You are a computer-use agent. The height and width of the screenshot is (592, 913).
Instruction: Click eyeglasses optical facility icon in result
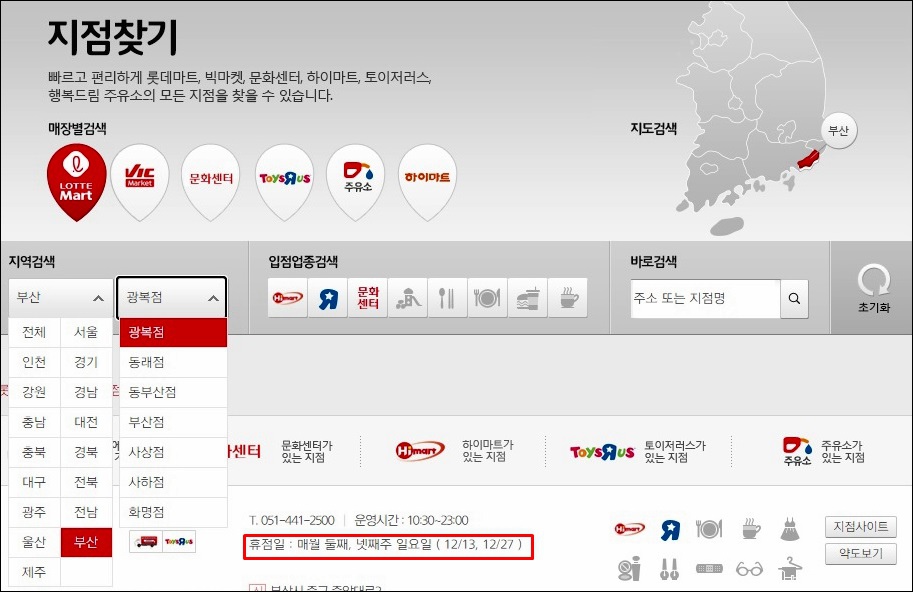pyautogui.click(x=749, y=569)
